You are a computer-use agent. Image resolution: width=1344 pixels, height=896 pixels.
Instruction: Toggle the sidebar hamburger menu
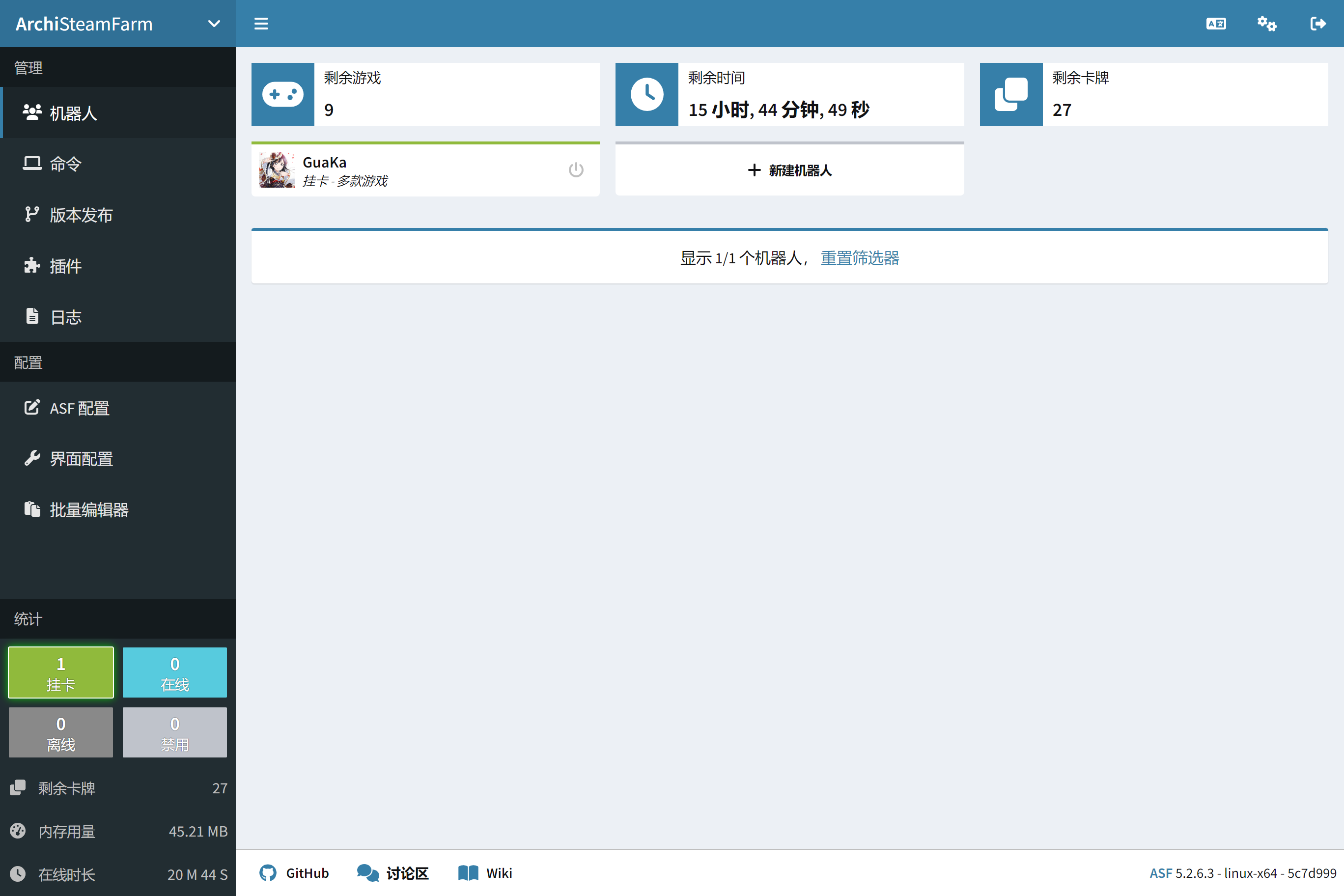pyautogui.click(x=261, y=24)
